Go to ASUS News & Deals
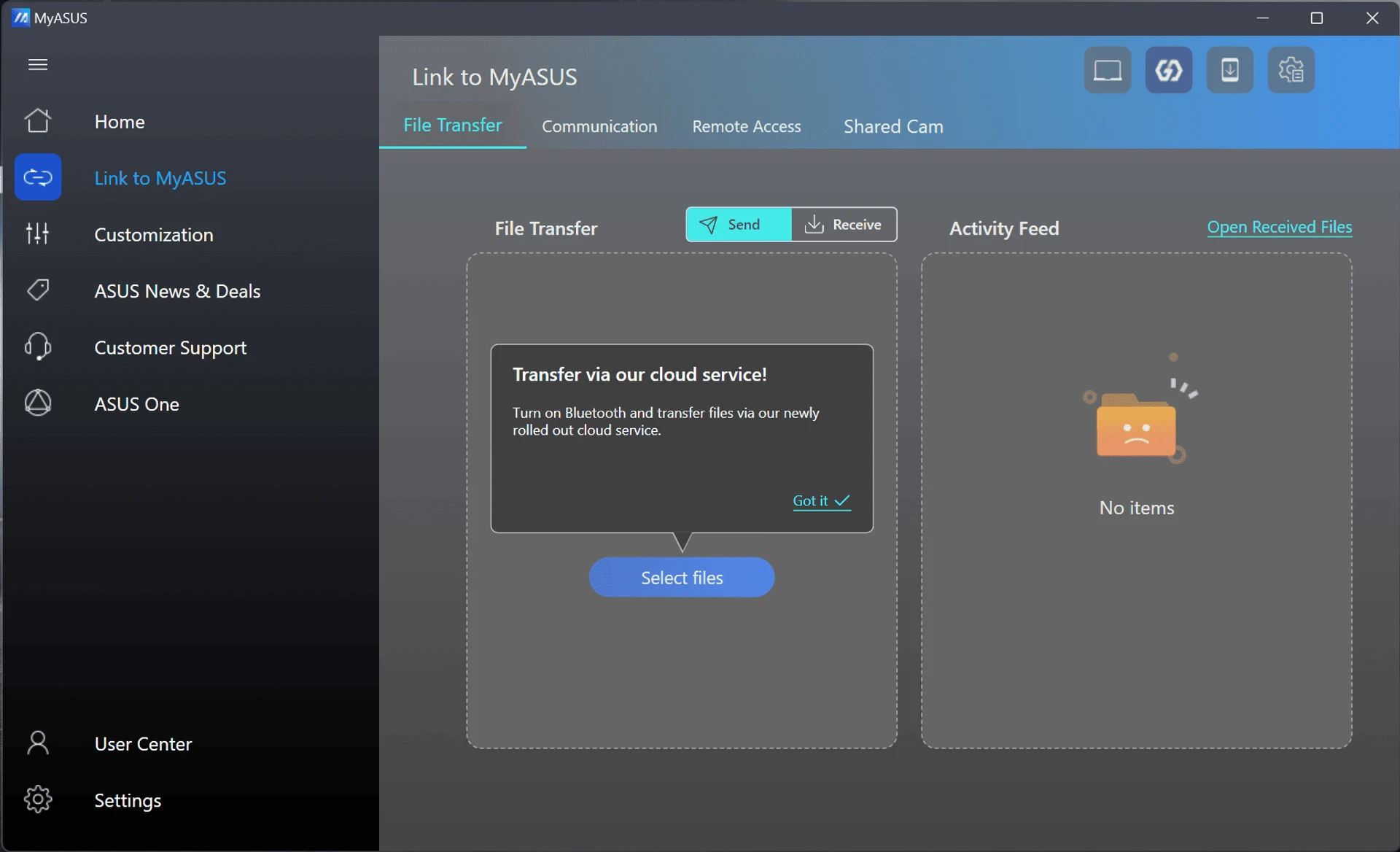 click(x=177, y=291)
